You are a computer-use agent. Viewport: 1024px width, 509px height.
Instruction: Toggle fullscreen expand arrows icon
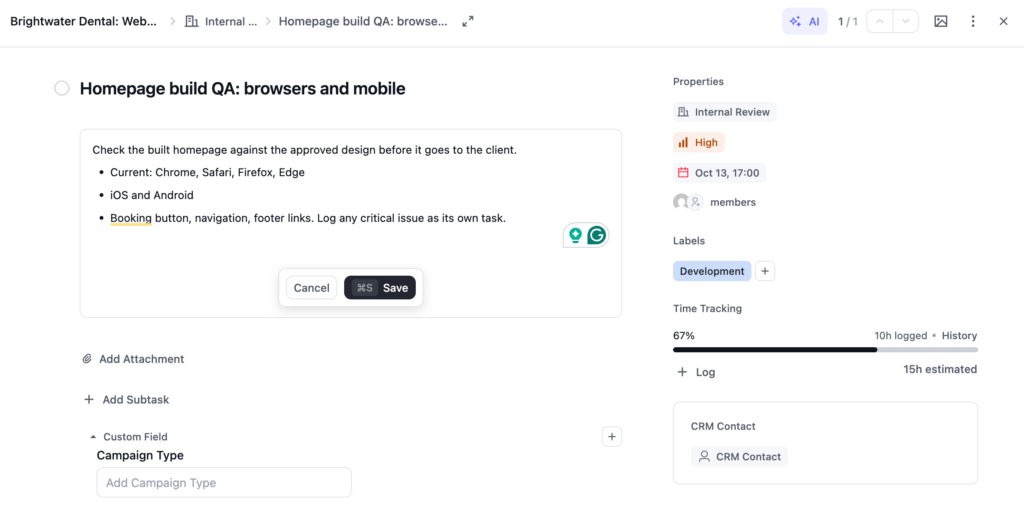click(468, 22)
